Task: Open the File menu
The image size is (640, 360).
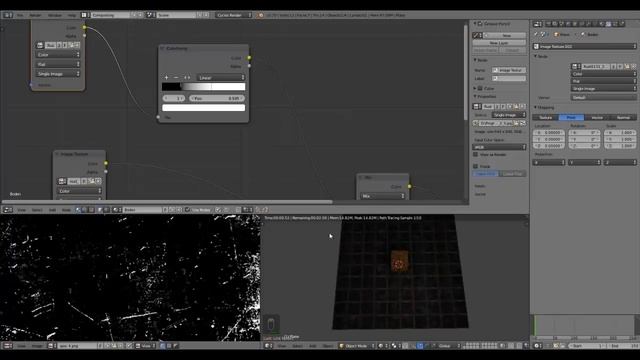Action: pyautogui.click(x=20, y=15)
